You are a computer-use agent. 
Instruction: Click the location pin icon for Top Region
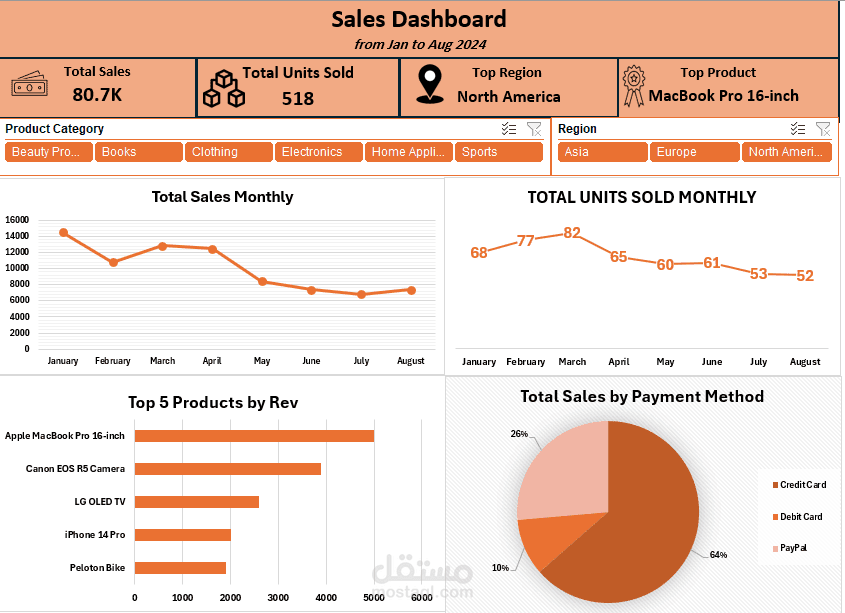pos(430,84)
